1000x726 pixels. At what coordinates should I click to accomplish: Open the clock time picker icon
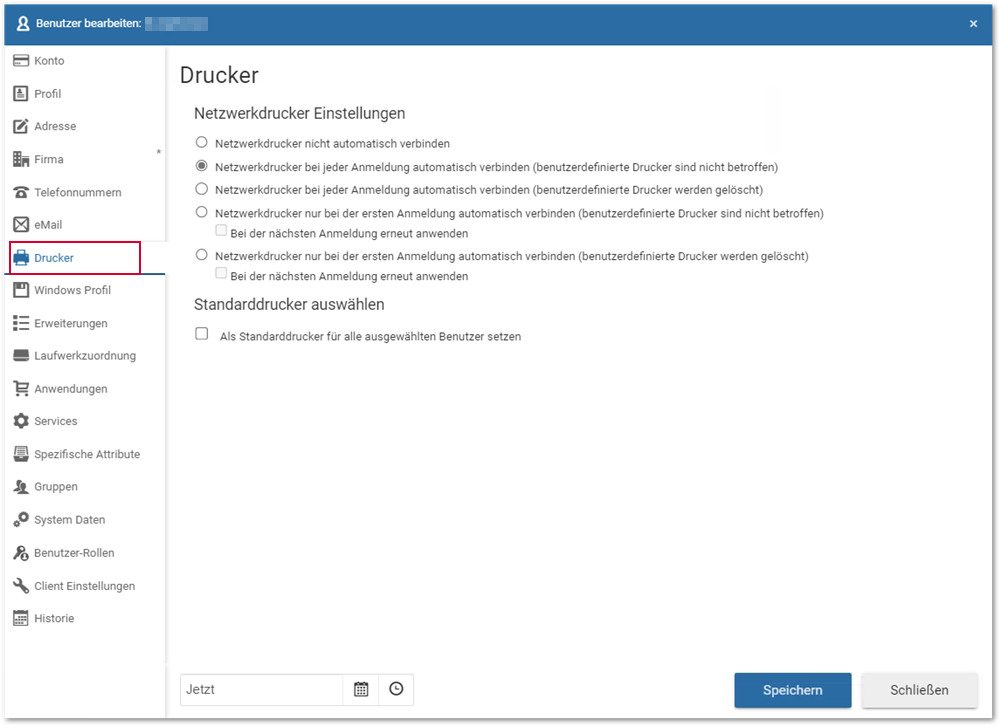click(396, 690)
